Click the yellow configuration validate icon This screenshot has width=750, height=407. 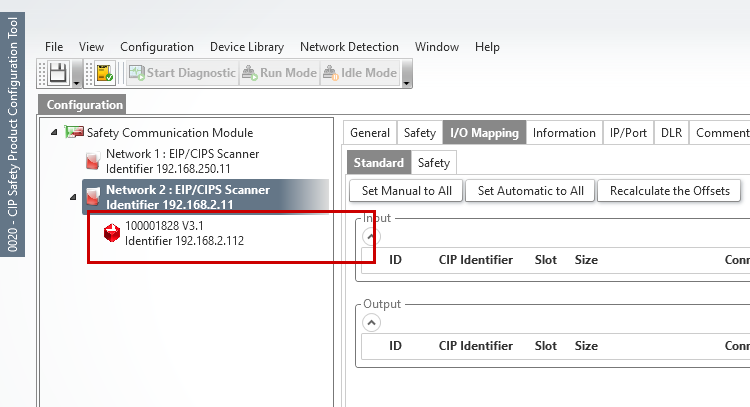tap(105, 73)
